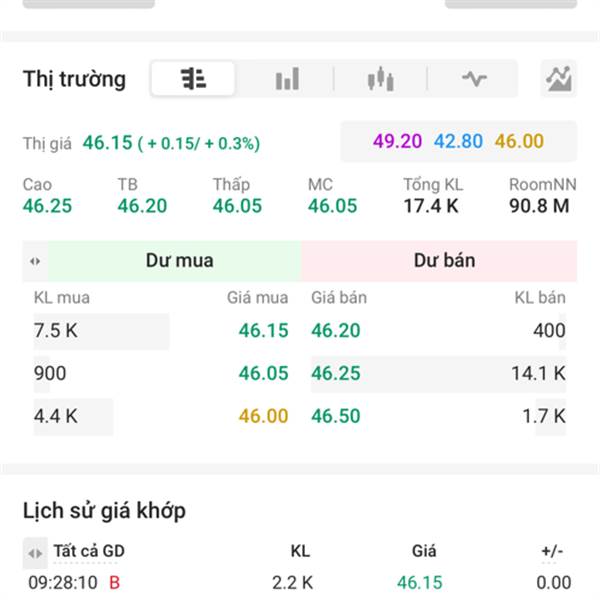Choose ask price 46.20 in order book

tap(336, 331)
